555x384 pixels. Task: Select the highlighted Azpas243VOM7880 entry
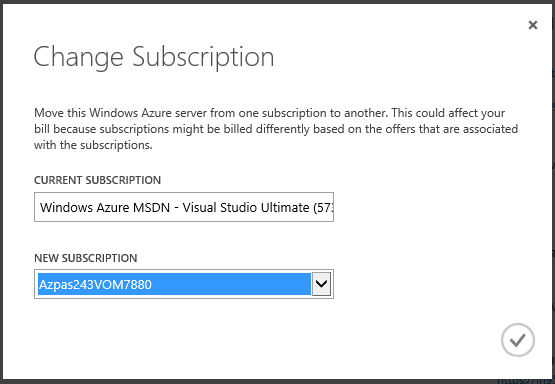(x=174, y=284)
